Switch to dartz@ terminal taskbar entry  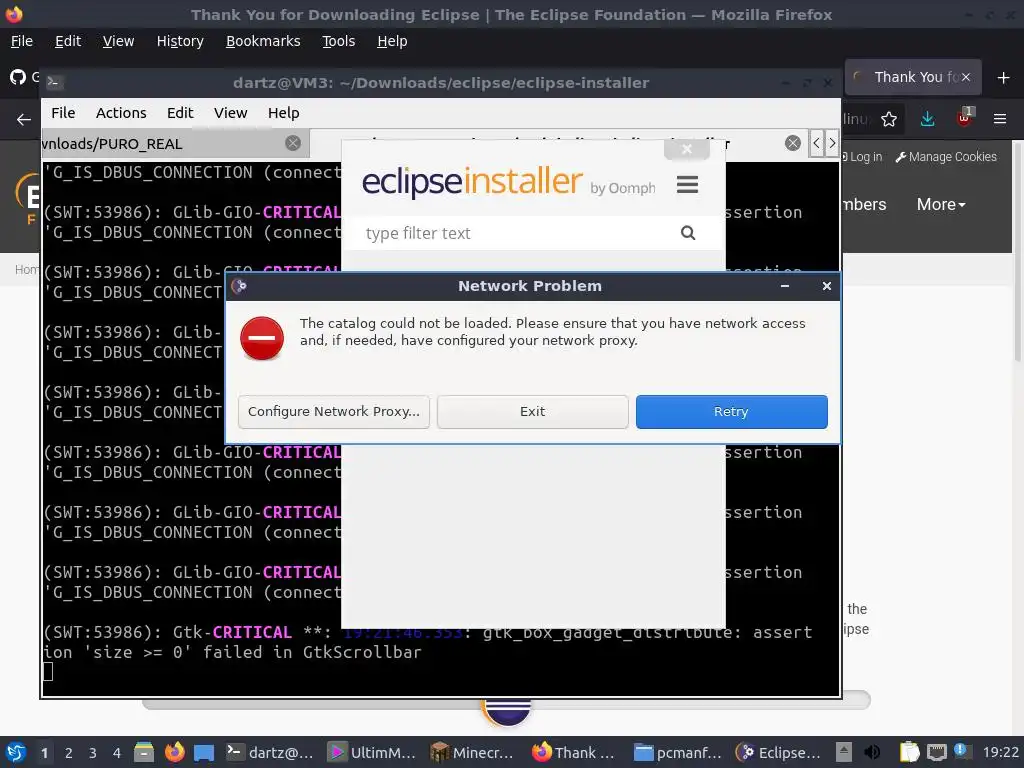[270, 752]
